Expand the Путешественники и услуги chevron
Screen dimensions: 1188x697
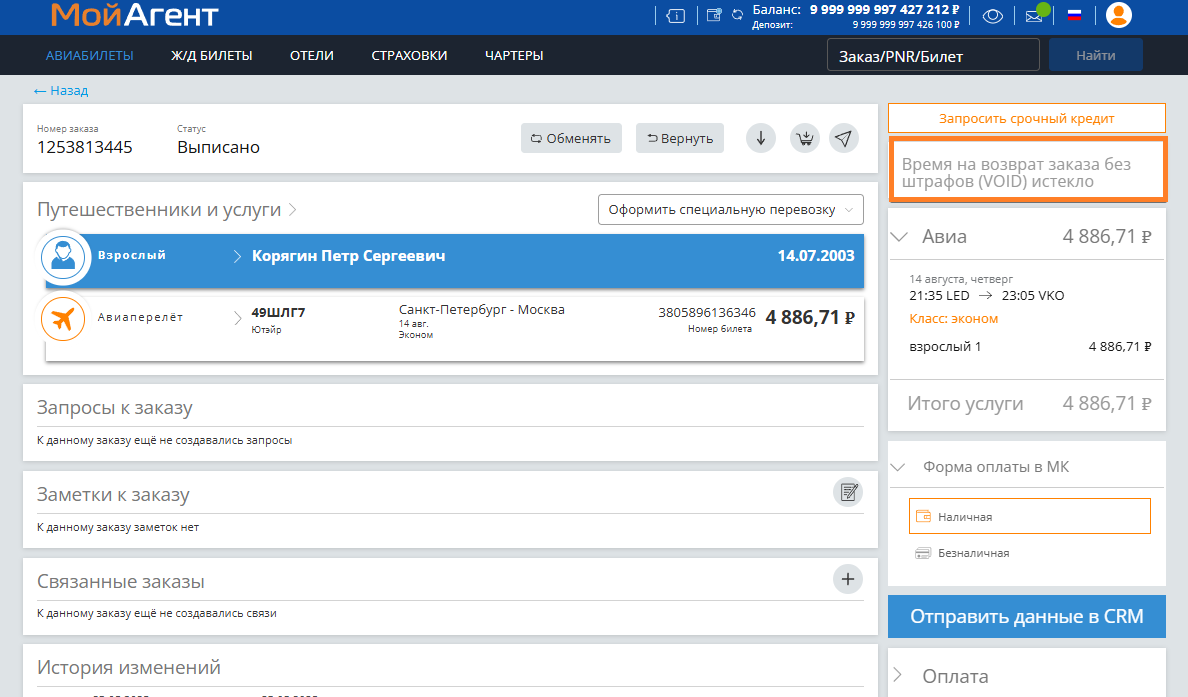(293, 209)
